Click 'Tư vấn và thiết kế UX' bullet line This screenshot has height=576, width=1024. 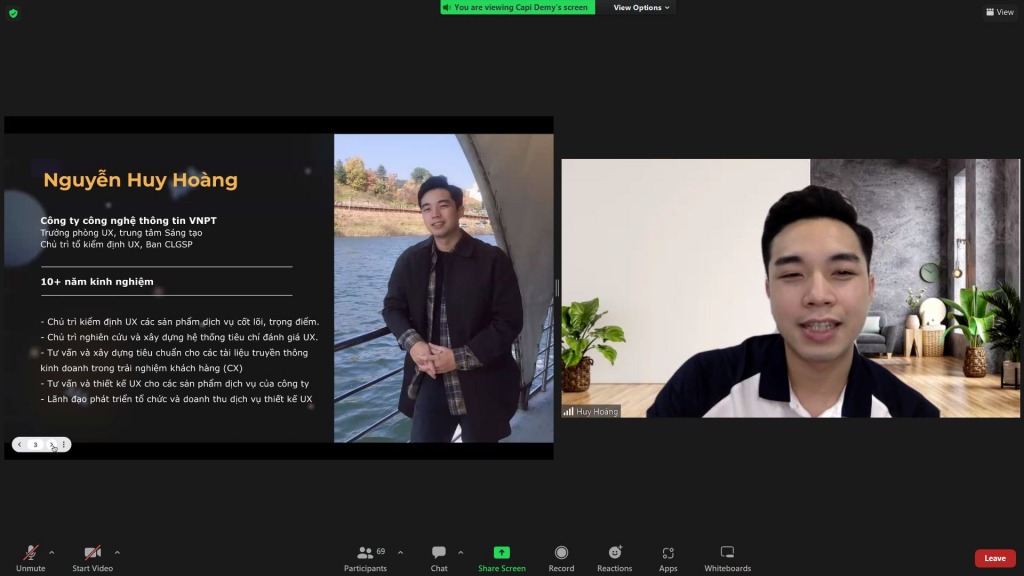pos(175,383)
